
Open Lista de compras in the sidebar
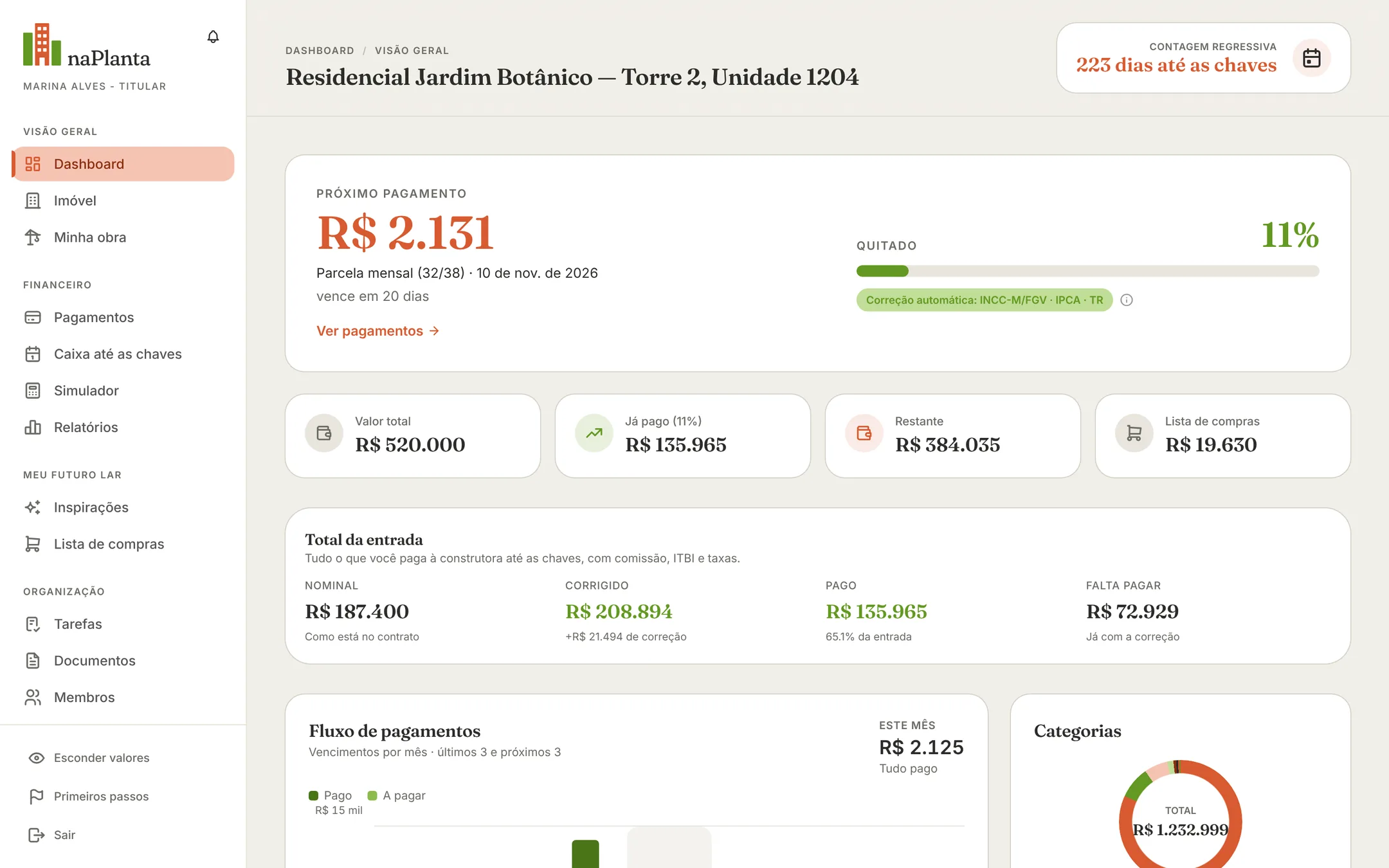click(123, 544)
